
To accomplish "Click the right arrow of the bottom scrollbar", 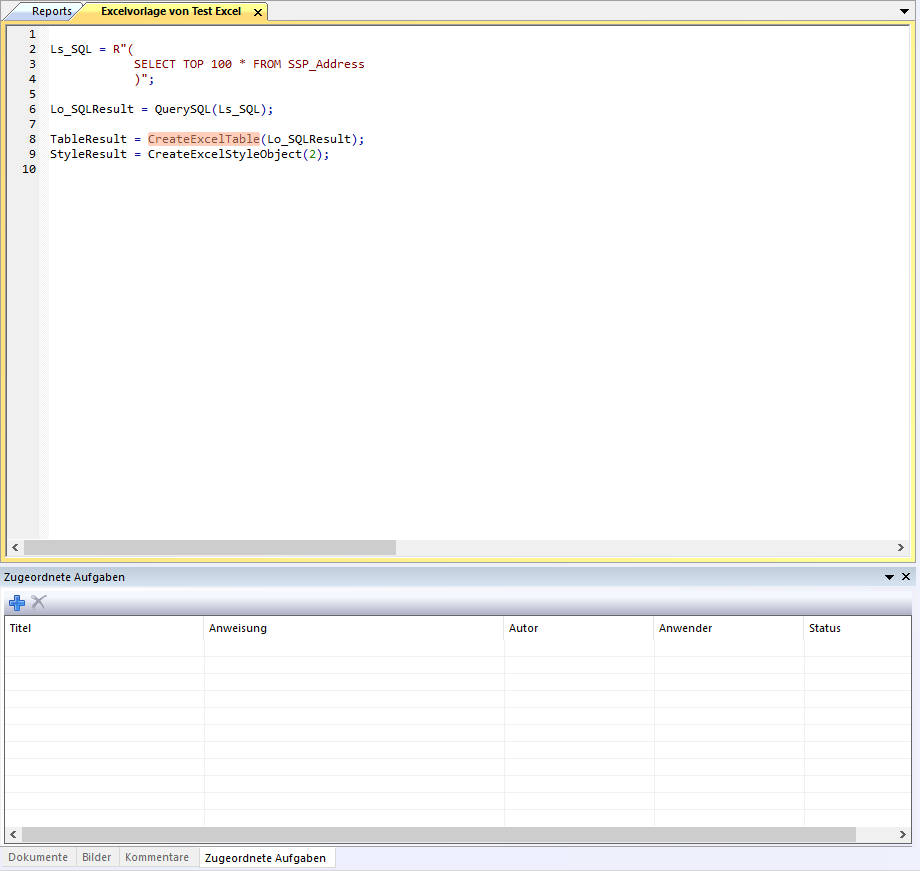I will (x=903, y=834).
